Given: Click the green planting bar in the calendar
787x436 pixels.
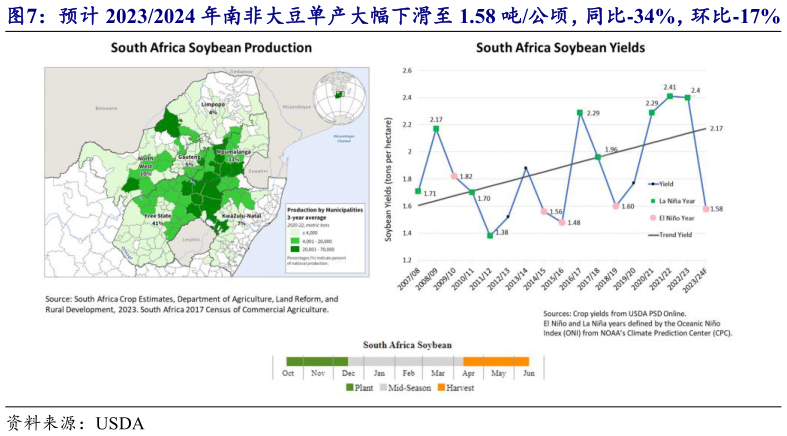Looking at the screenshot, I should click(317, 361).
